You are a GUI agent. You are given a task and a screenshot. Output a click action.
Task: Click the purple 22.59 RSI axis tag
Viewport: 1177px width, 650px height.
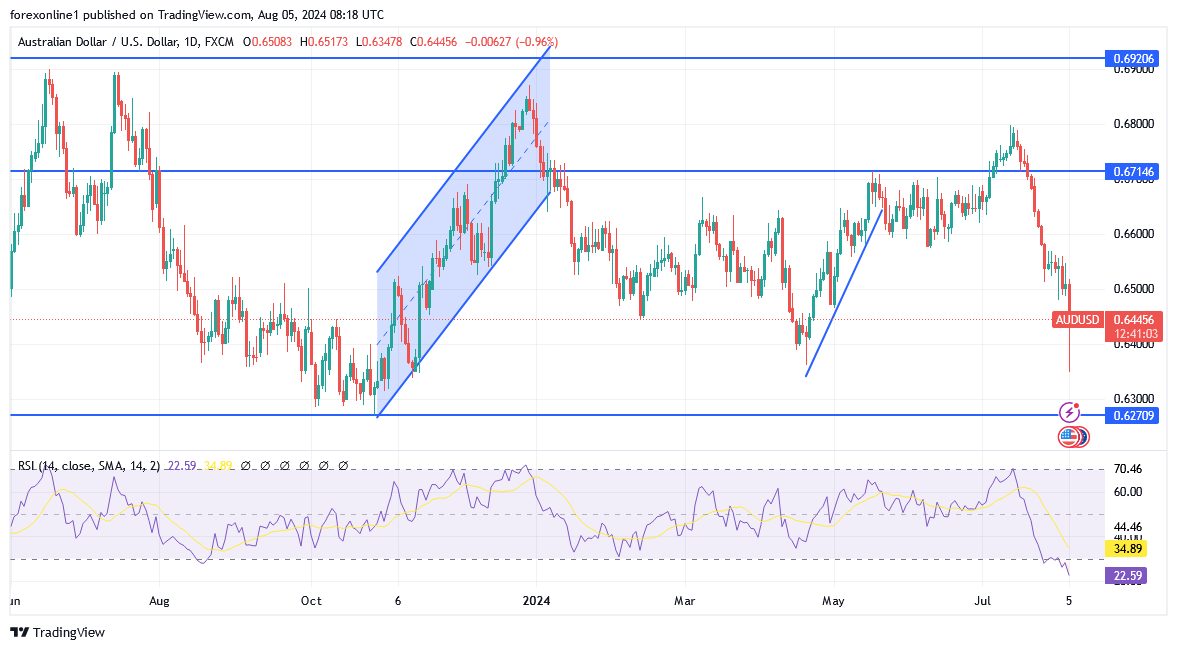[1127, 576]
